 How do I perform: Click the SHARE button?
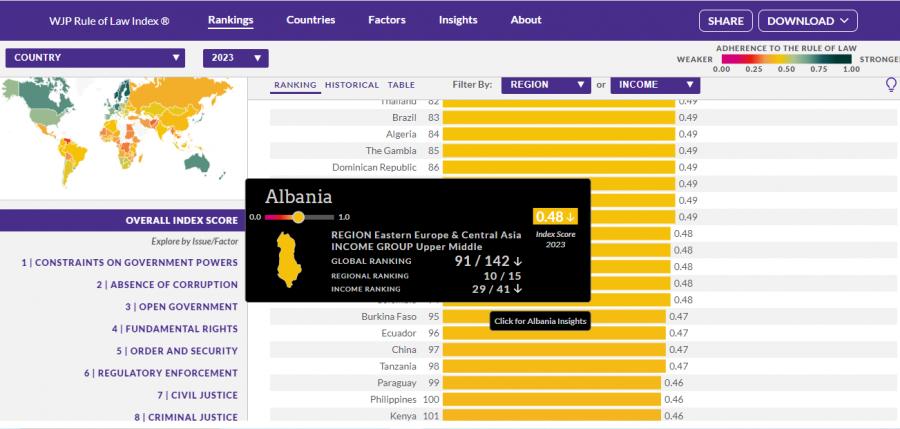pyautogui.click(x=726, y=21)
